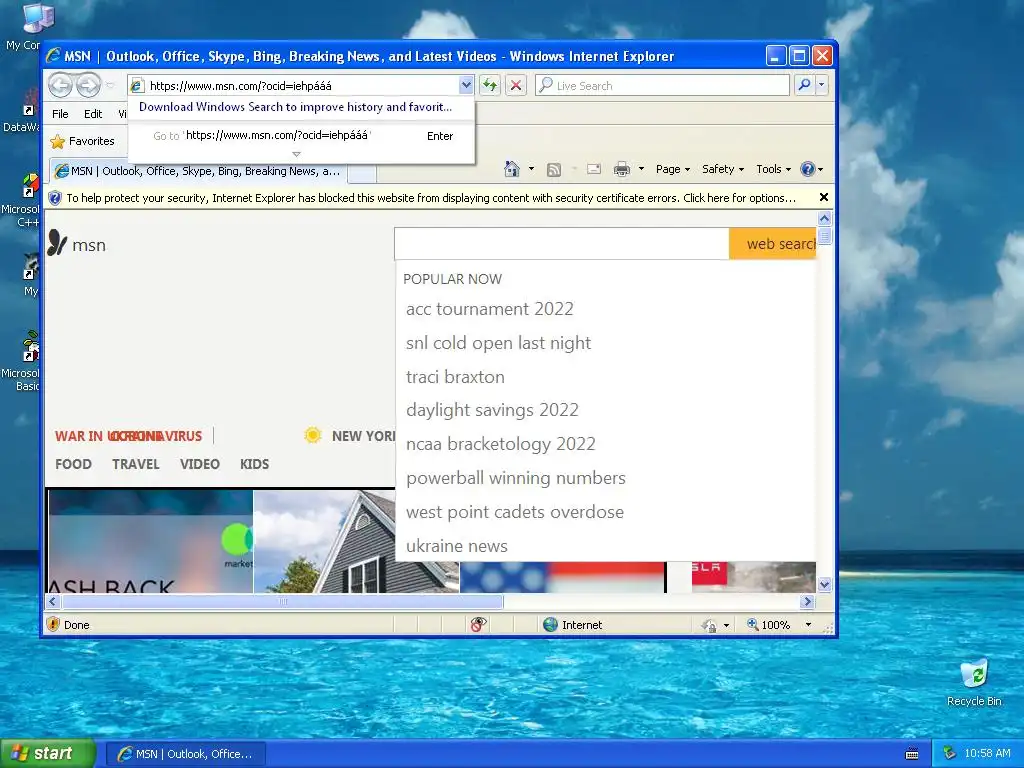Refresh the page using the green arrows icon
Viewport: 1024px width, 768px height.
tap(490, 85)
